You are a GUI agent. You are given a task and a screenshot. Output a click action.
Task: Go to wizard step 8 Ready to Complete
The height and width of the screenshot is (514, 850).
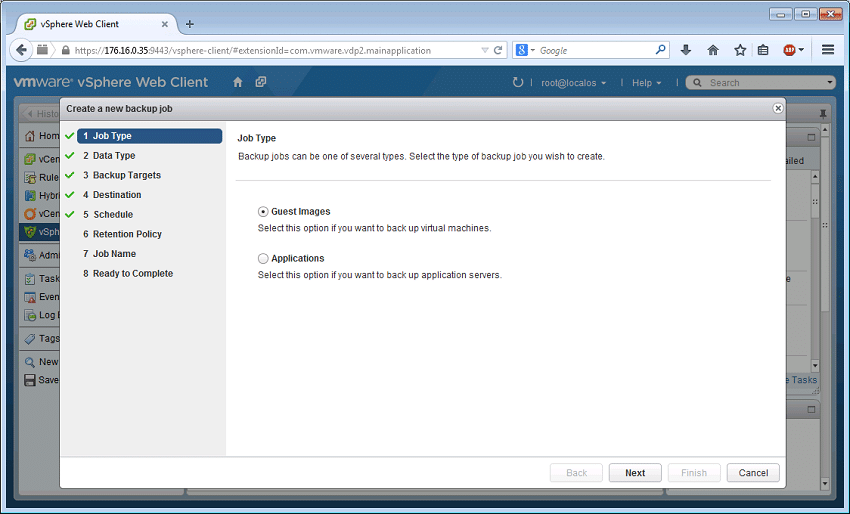[128, 273]
